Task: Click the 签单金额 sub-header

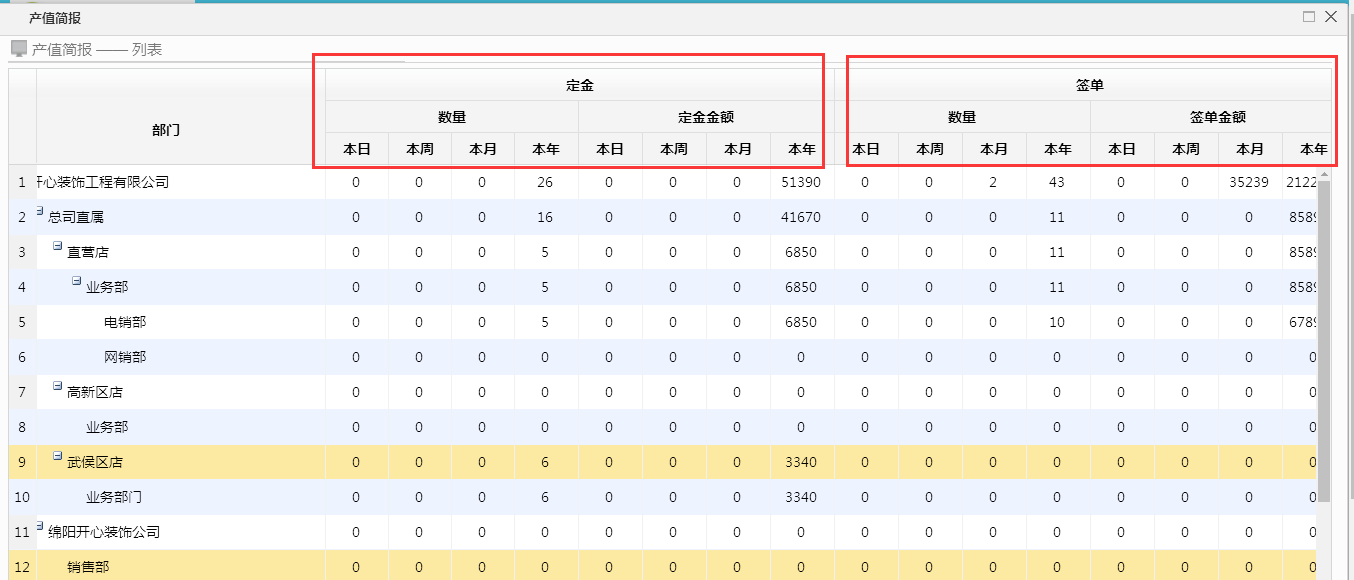Action: 1217,117
